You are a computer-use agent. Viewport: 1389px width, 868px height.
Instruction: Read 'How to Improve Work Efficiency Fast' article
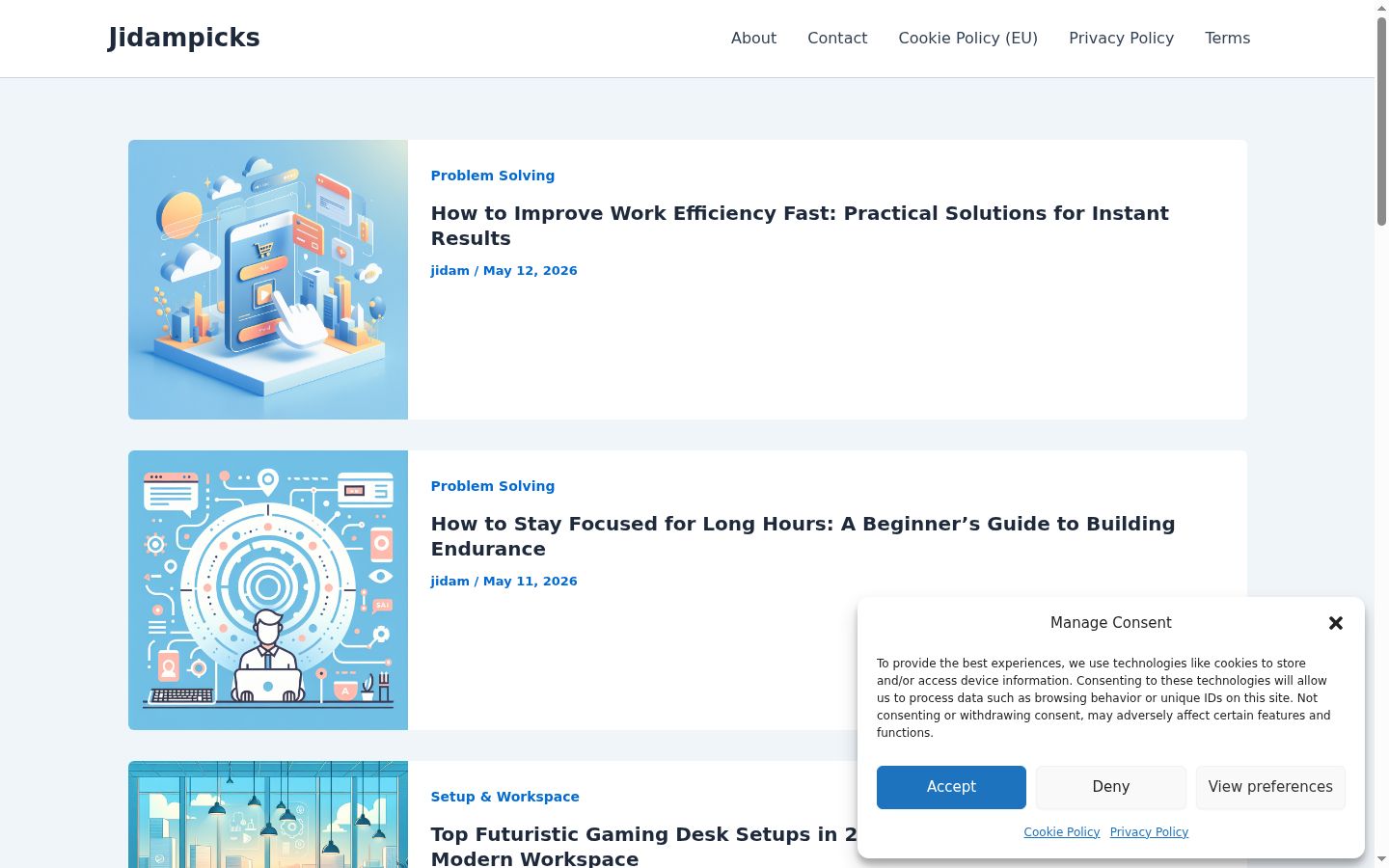800,226
